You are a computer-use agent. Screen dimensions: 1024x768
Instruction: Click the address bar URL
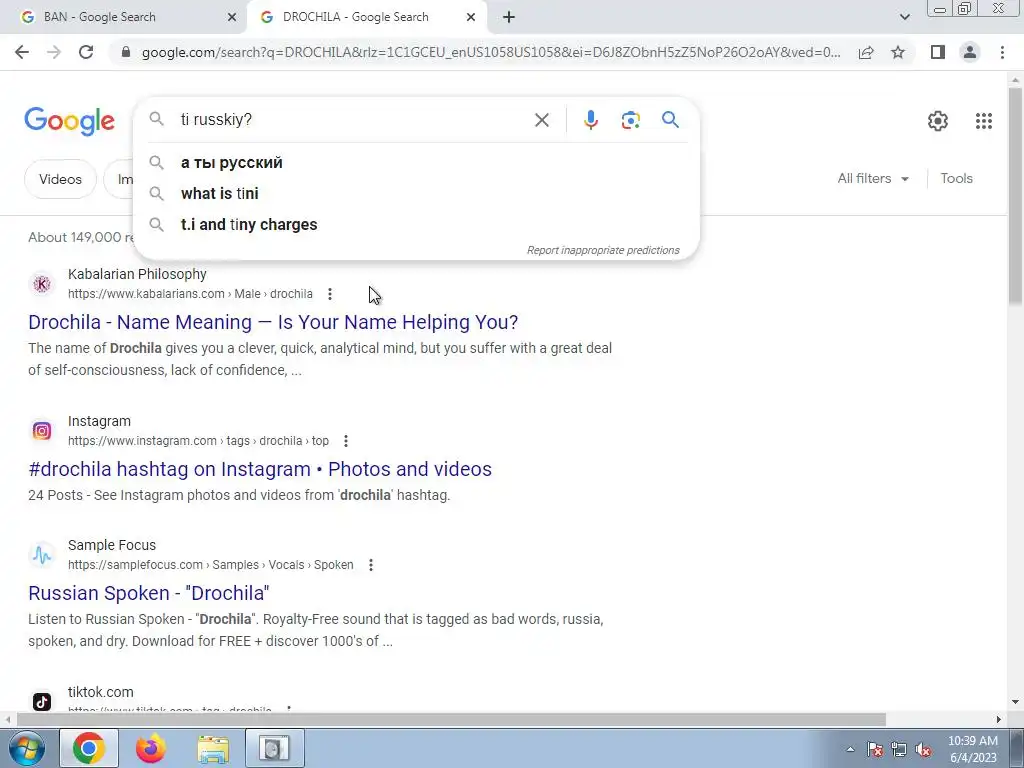click(491, 52)
